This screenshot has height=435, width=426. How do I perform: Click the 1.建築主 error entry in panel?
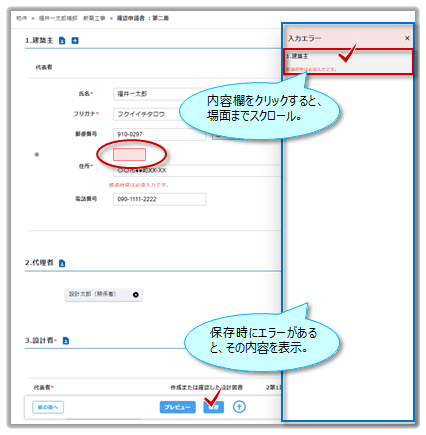[348, 62]
